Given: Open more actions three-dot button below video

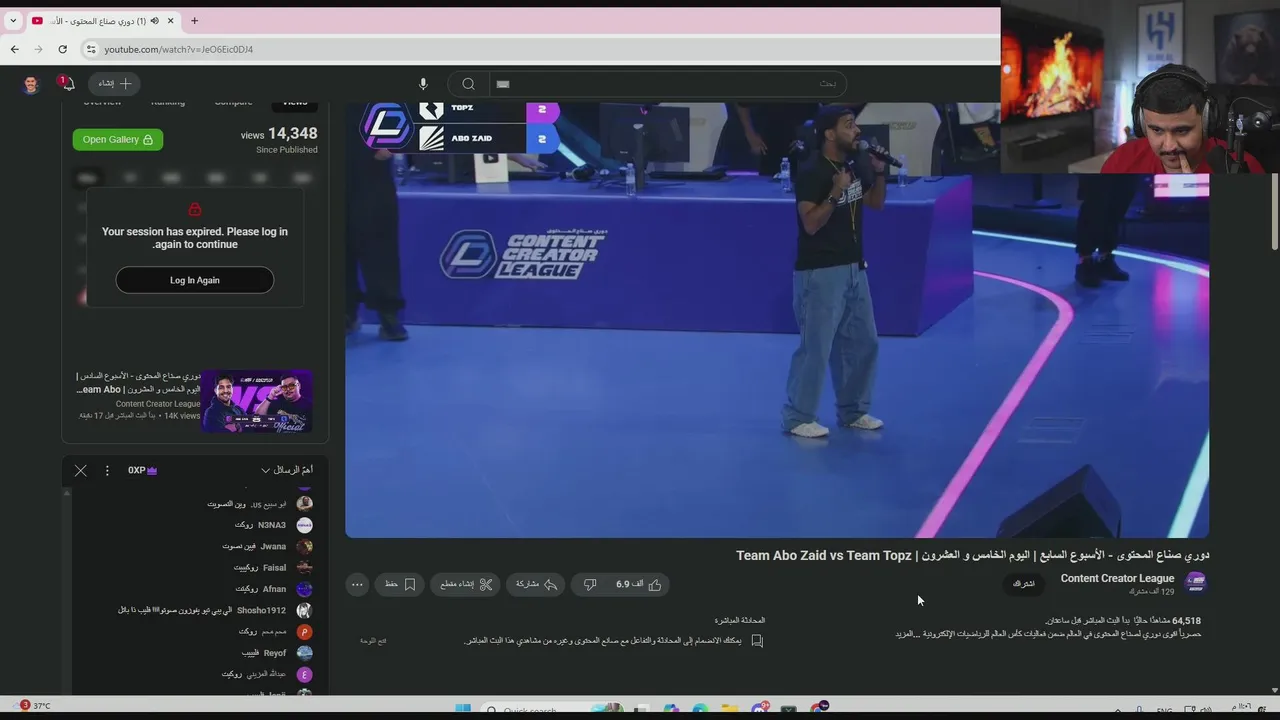Looking at the screenshot, I should pyautogui.click(x=357, y=584).
